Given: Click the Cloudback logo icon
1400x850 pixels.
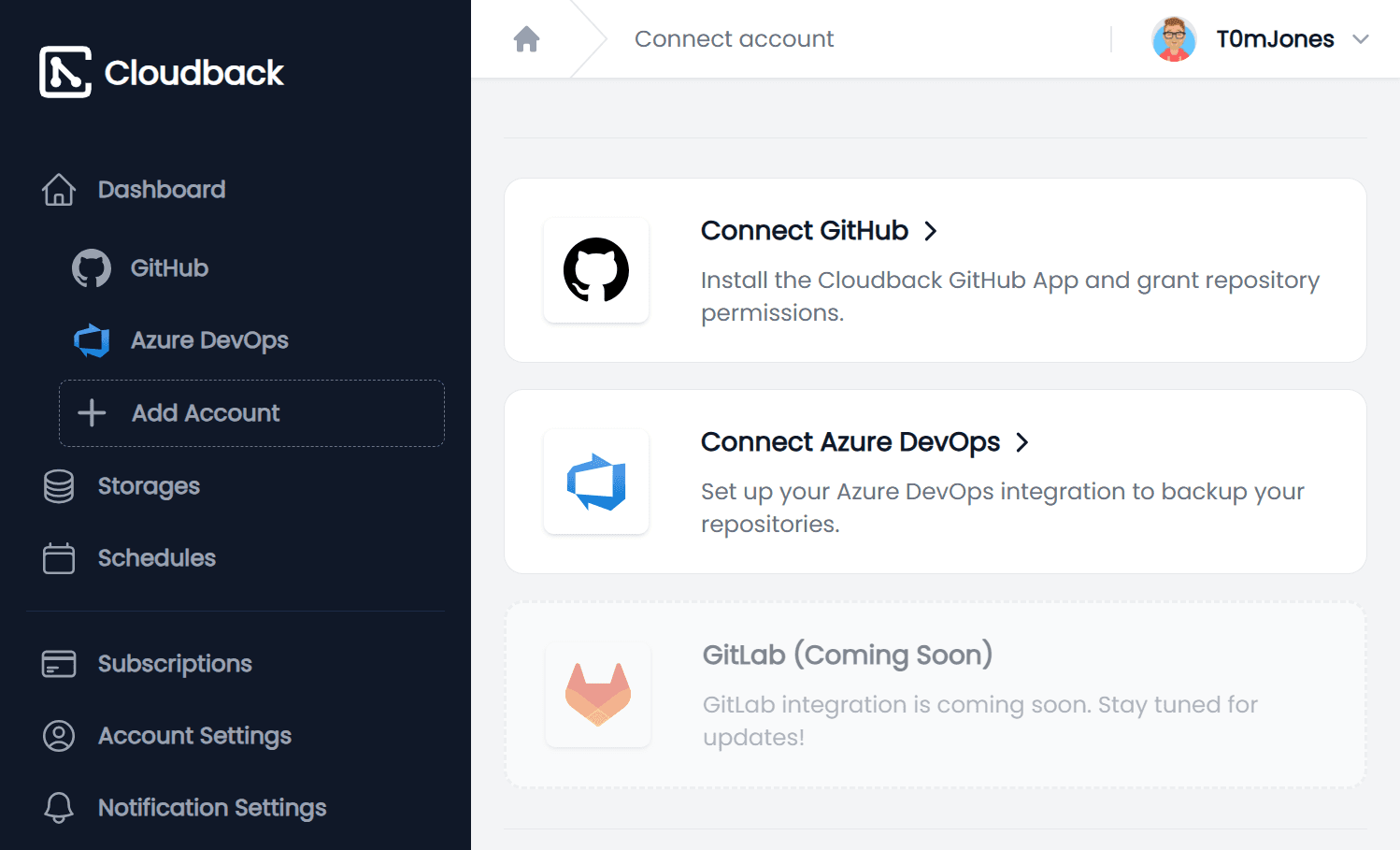Looking at the screenshot, I should (65, 72).
